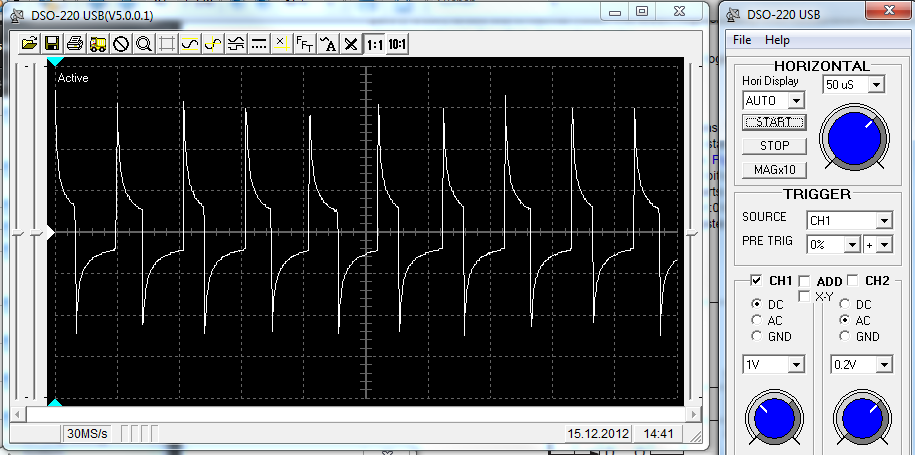
Task: Click the START button
Action: click(x=774, y=122)
